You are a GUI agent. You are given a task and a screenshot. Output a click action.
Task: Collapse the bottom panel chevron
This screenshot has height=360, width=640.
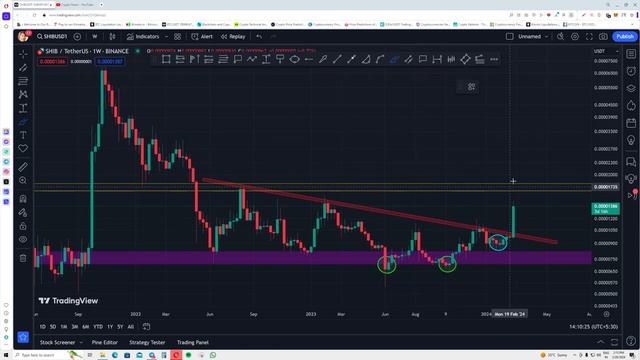pos(601,342)
